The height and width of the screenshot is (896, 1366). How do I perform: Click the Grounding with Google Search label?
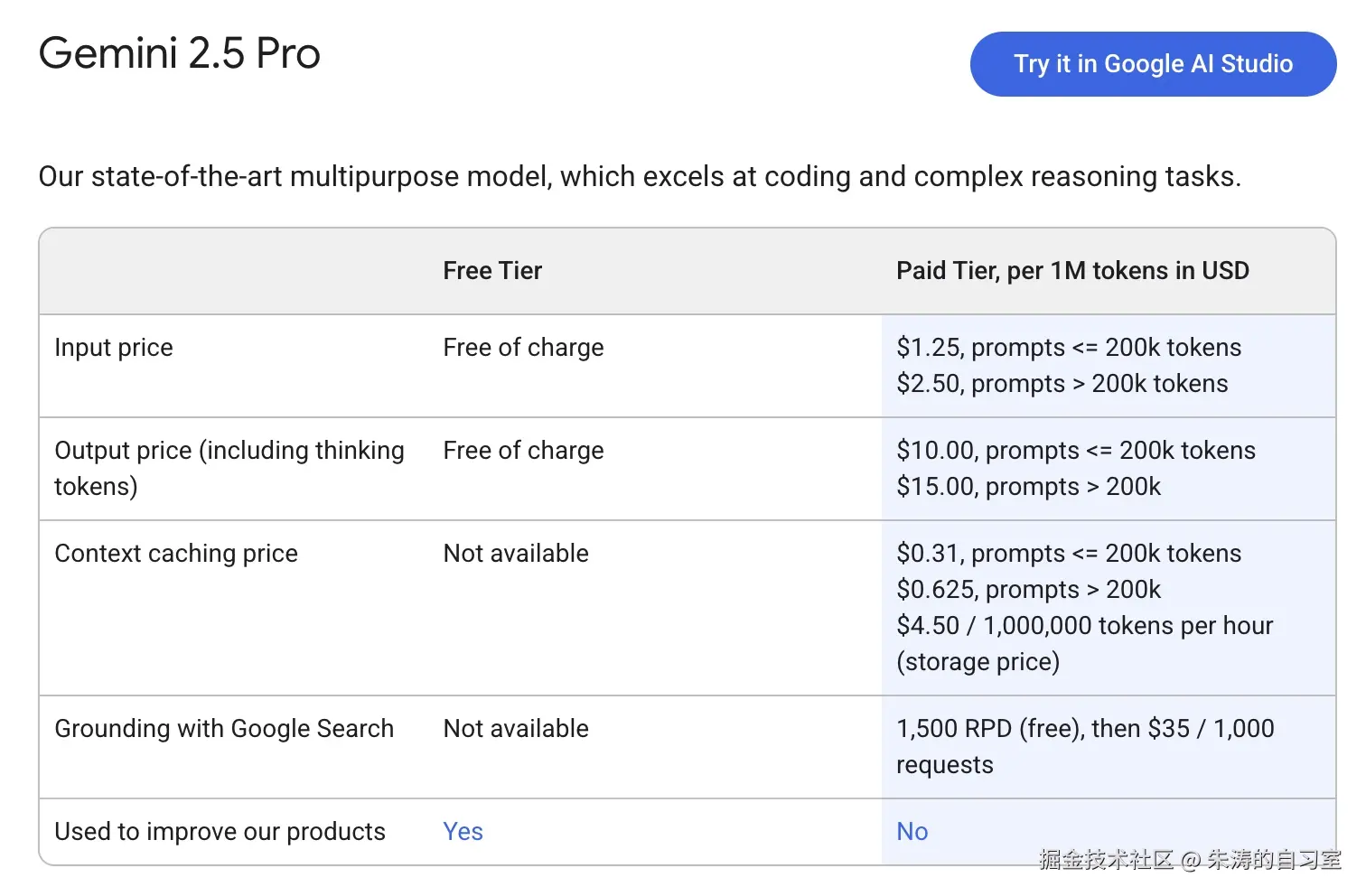(224, 729)
